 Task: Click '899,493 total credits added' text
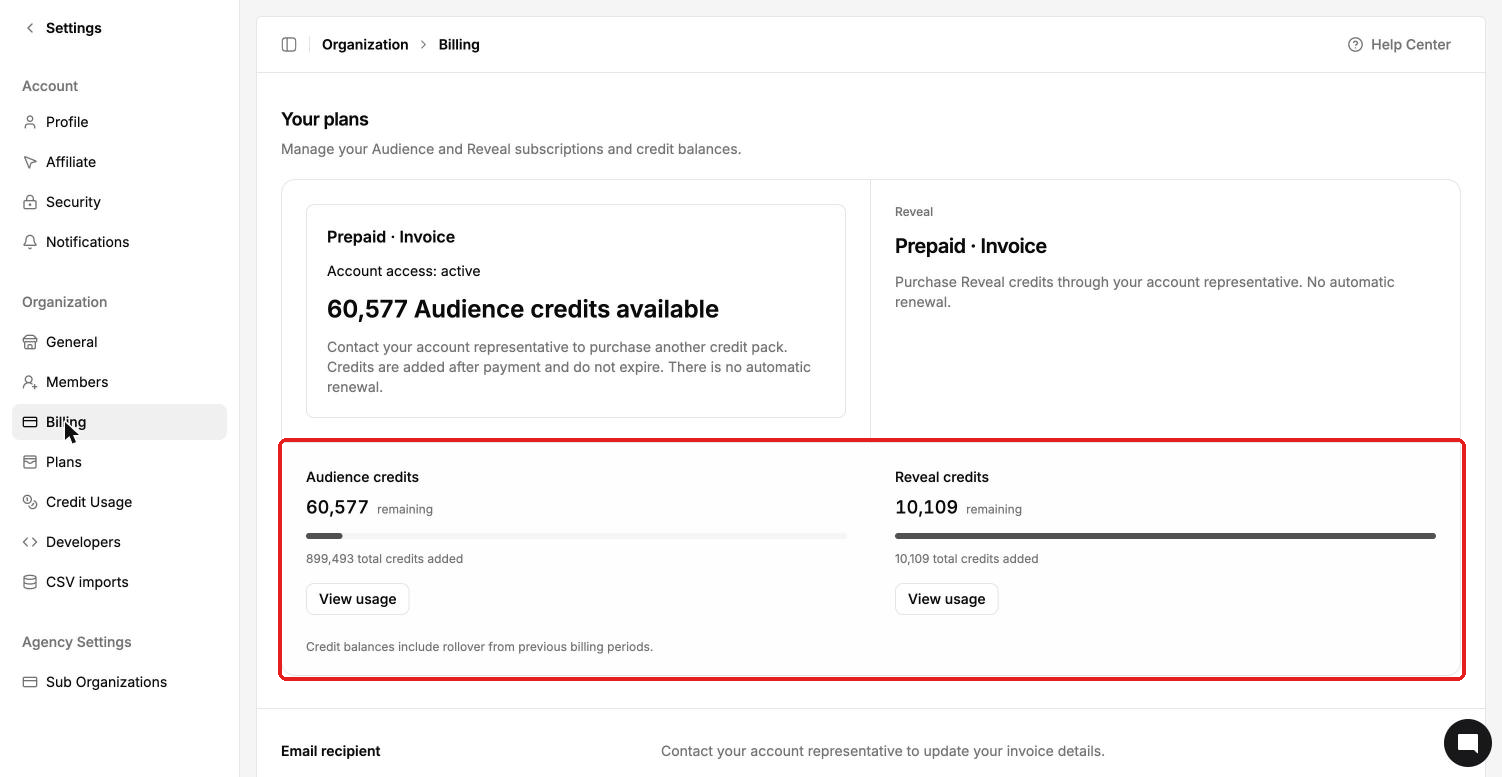(x=384, y=559)
